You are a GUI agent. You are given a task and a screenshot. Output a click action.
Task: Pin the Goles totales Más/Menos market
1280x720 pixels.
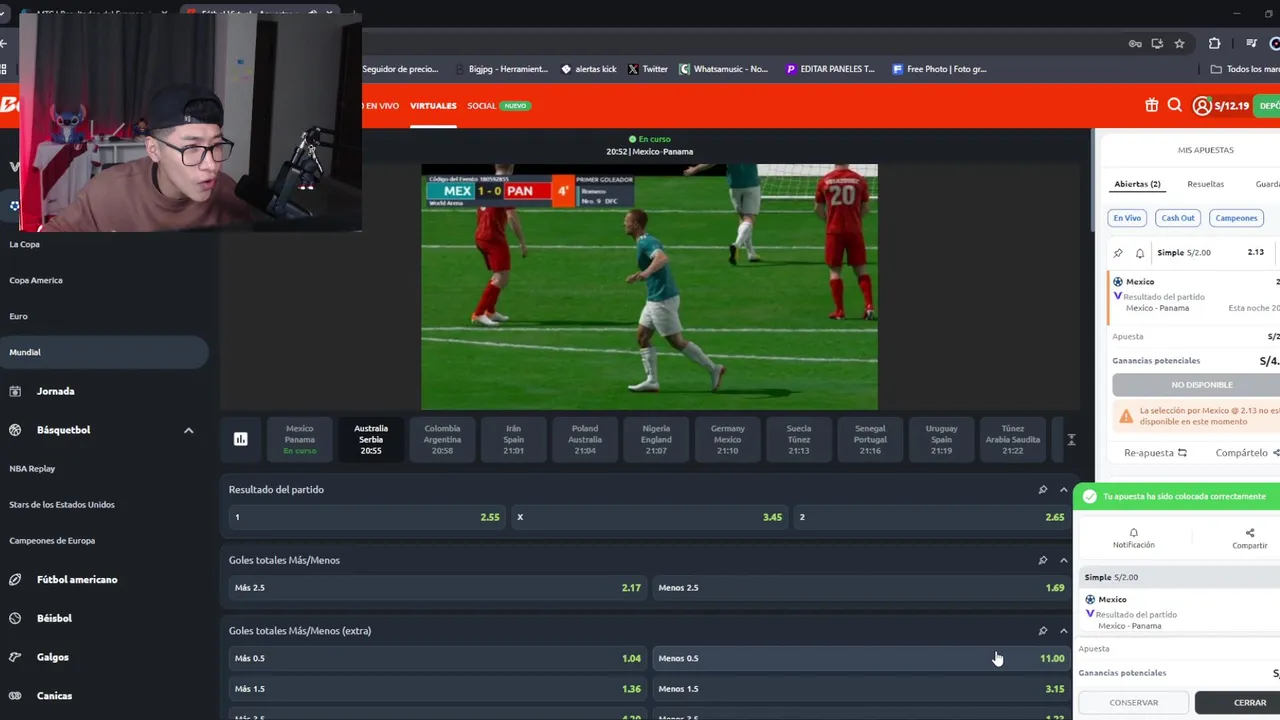pyautogui.click(x=1043, y=560)
